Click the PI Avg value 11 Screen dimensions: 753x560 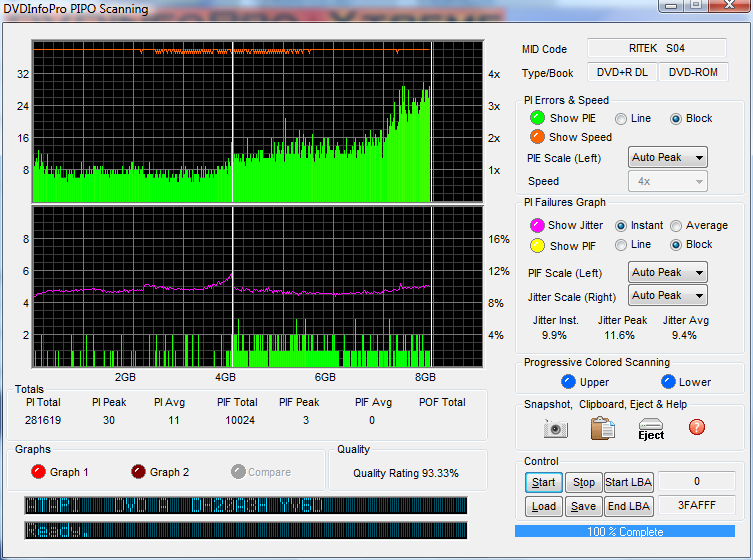click(x=173, y=420)
